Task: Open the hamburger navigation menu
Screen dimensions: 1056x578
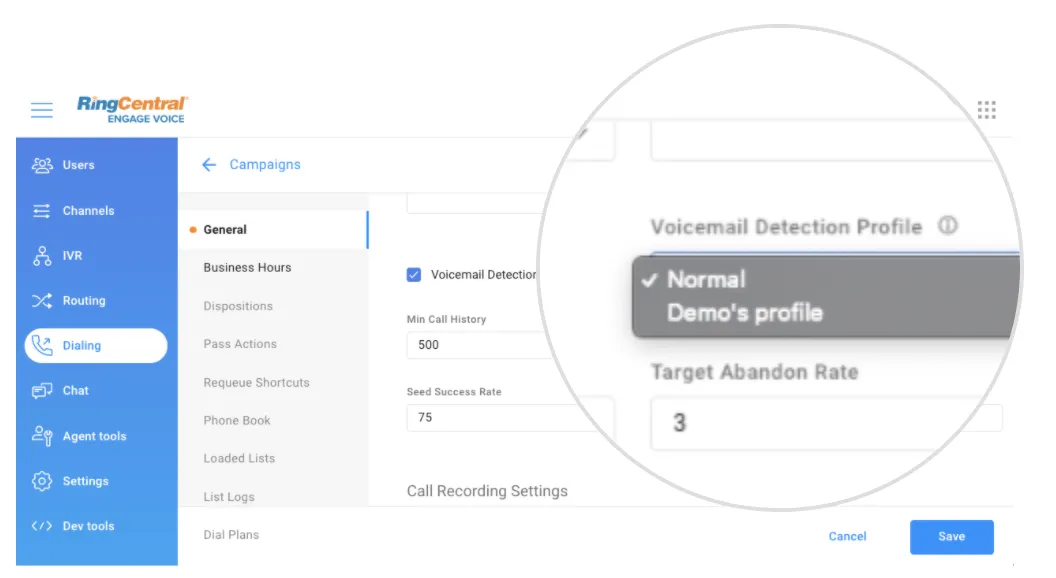Action: click(x=41, y=110)
